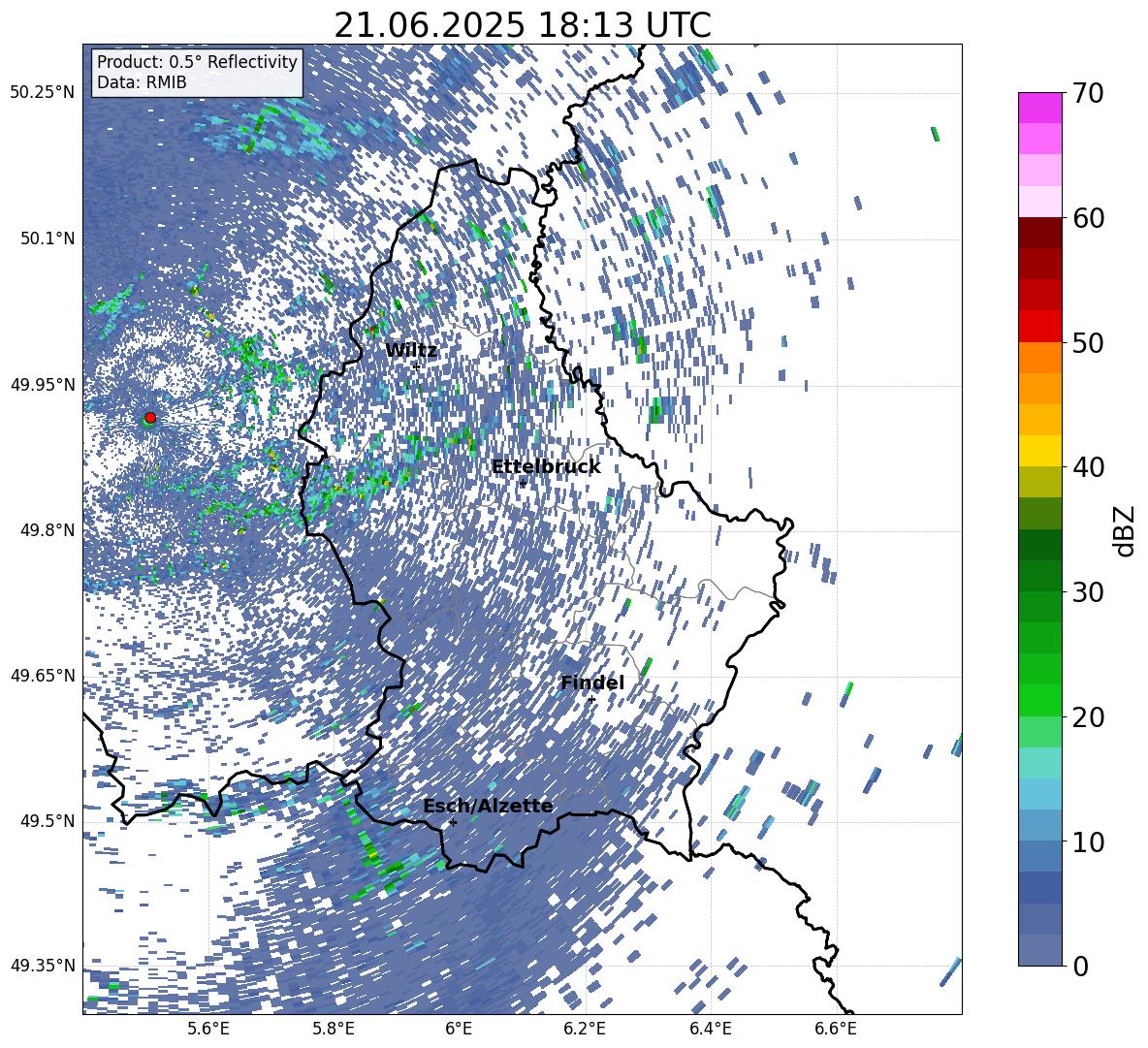The height and width of the screenshot is (1048, 1148).
Task: Click the Esch/Alzette location cross marker
Action: click(453, 822)
